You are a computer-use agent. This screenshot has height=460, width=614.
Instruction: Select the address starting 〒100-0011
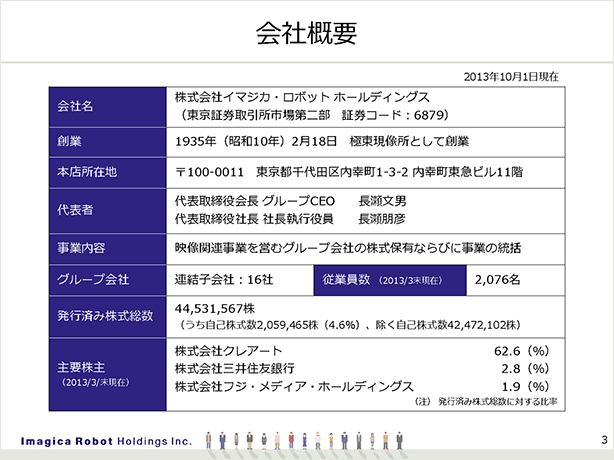(349, 172)
